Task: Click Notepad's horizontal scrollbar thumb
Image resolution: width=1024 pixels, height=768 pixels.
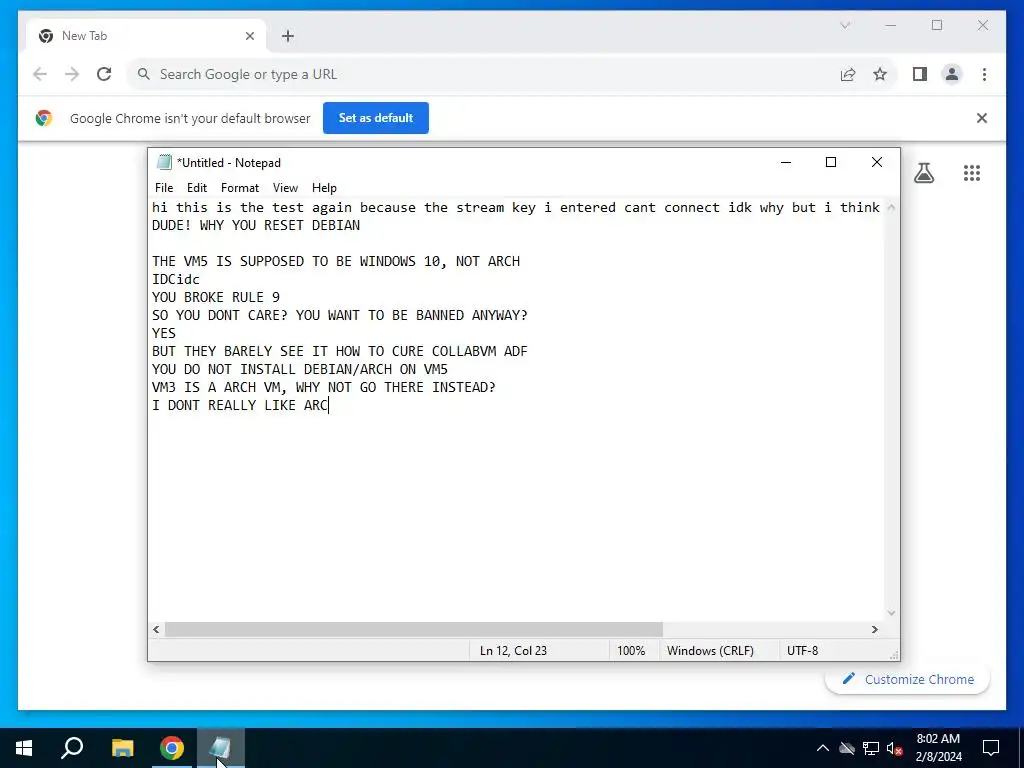Action: [x=413, y=630]
